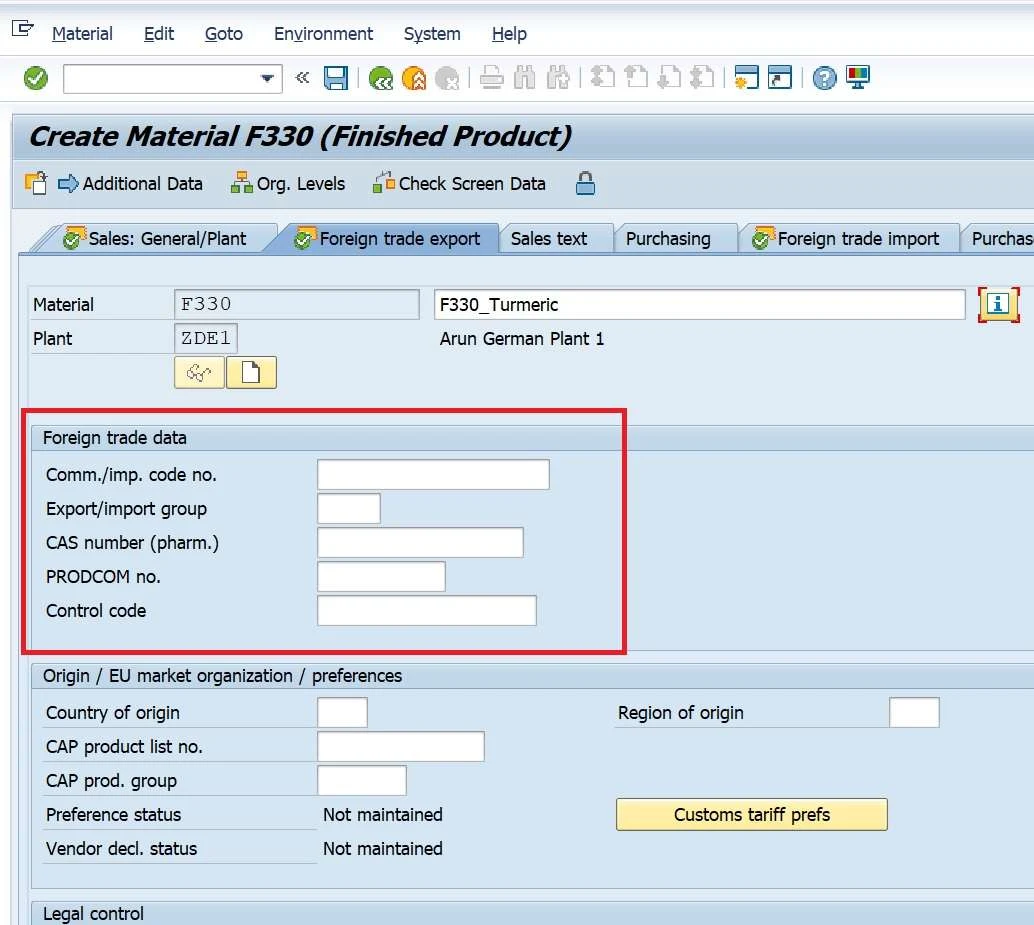Click the Select Views icon beside Additional Data

(x=36, y=183)
